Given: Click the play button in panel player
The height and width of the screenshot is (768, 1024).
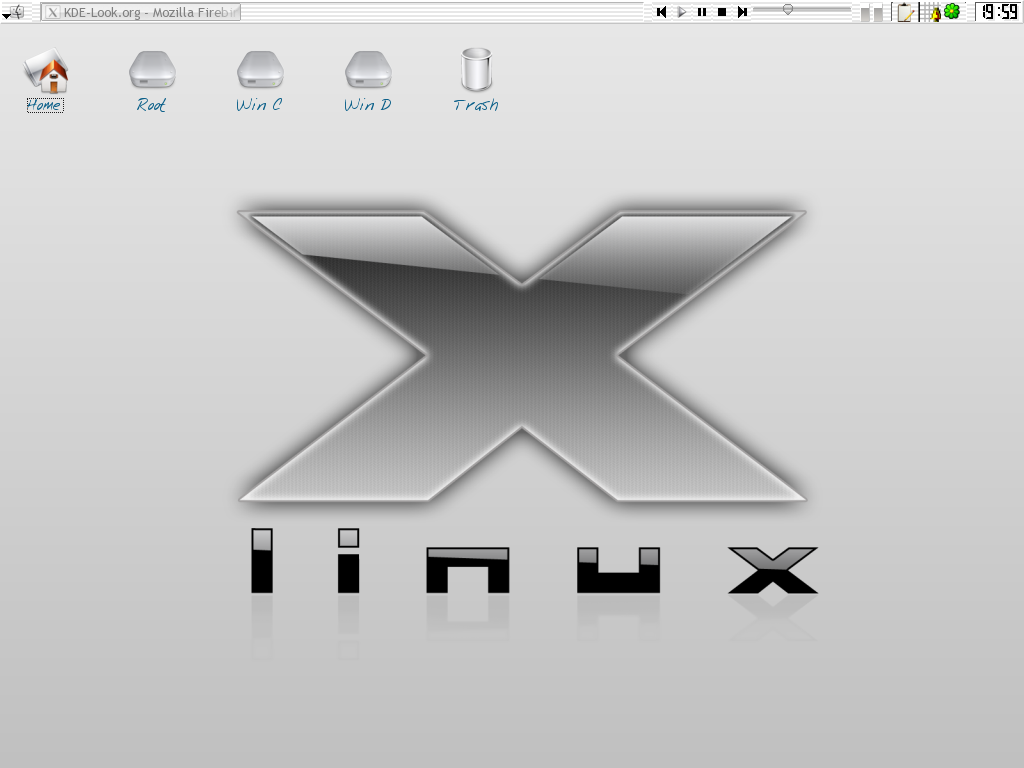Looking at the screenshot, I should point(681,12).
